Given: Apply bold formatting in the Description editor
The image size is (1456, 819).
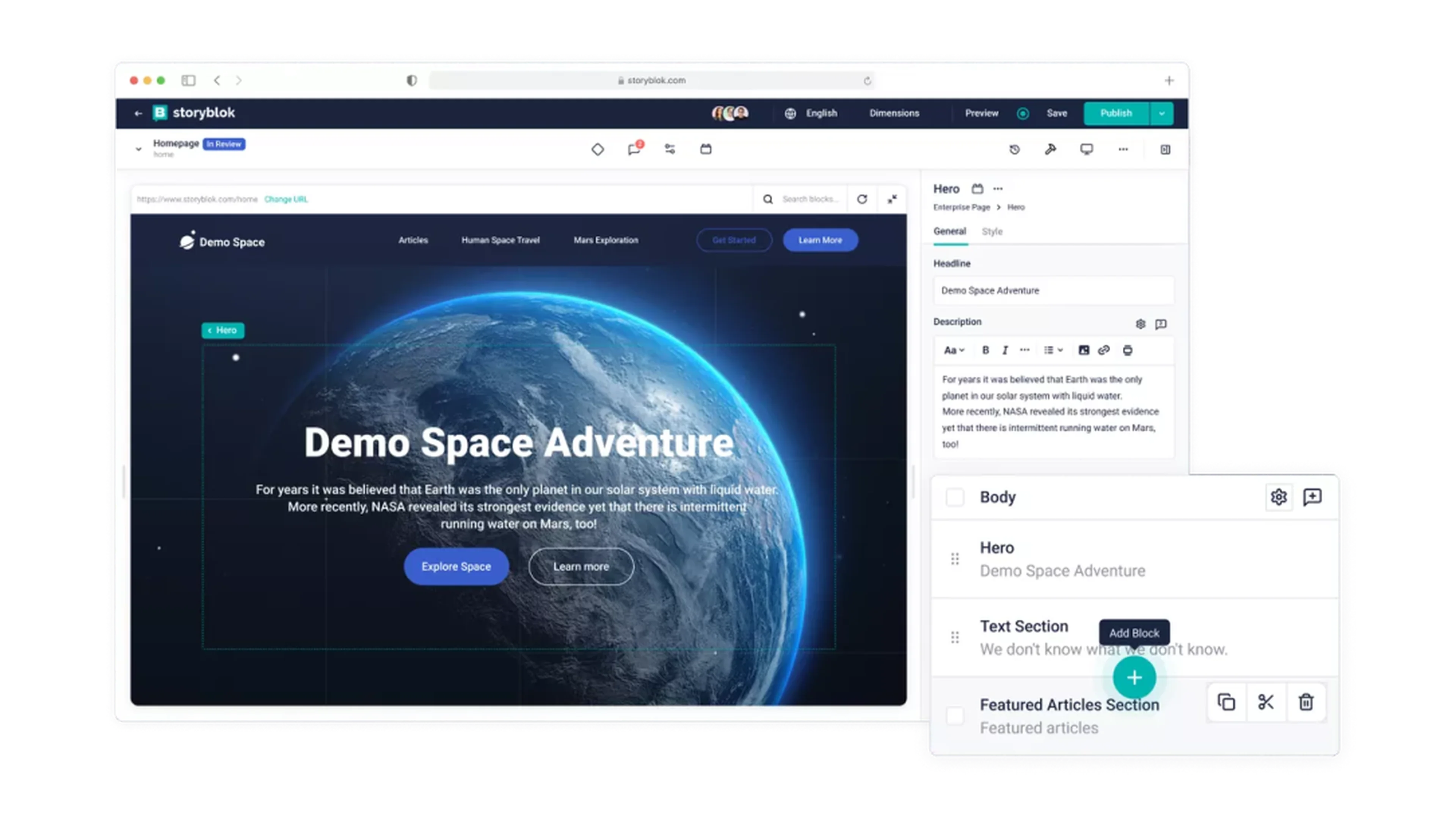Looking at the screenshot, I should tap(985, 350).
